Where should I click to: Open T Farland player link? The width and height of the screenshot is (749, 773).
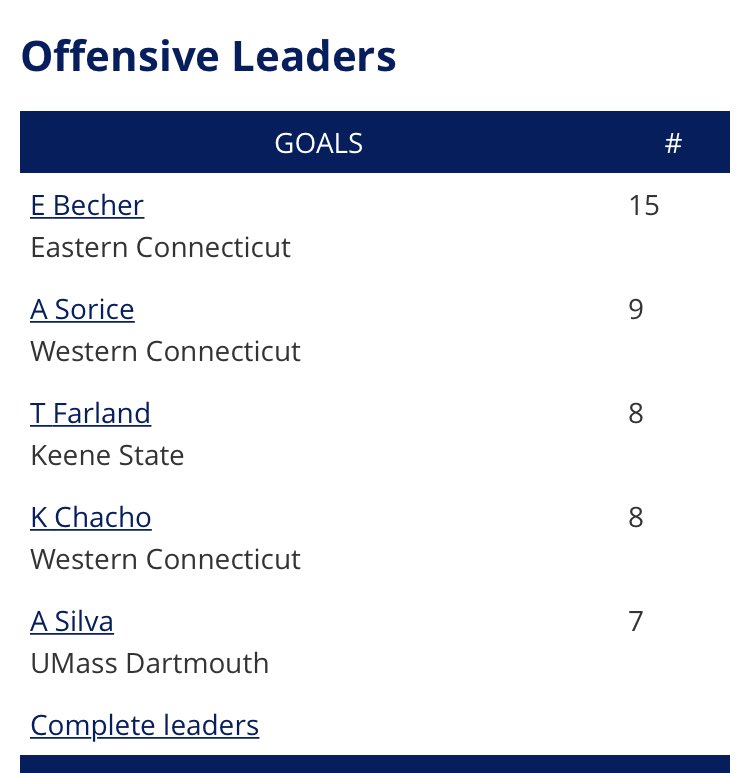point(91,413)
